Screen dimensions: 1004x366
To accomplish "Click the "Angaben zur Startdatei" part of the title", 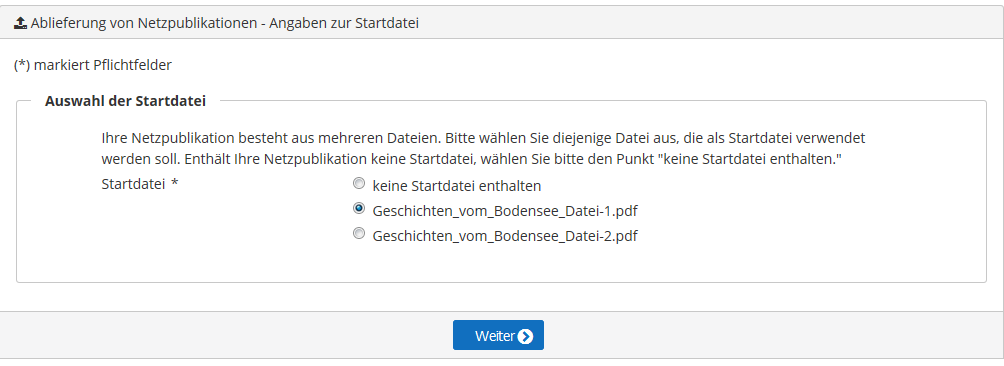I will coord(344,24).
